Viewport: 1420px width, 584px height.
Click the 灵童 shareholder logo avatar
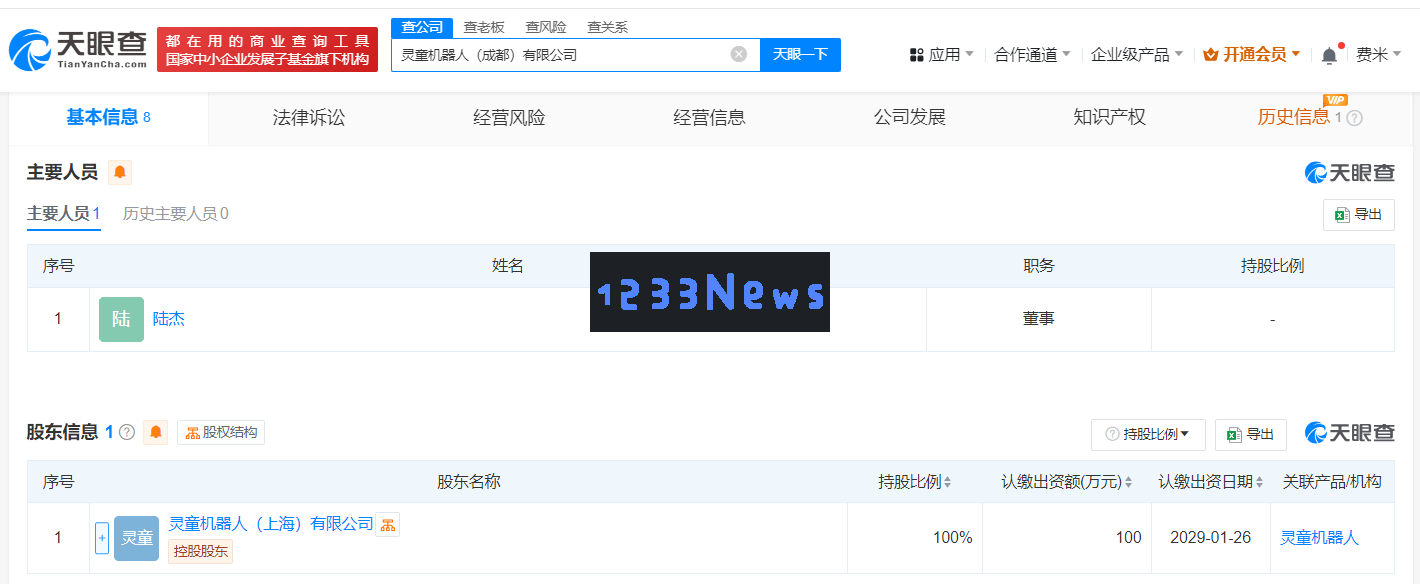coord(137,538)
